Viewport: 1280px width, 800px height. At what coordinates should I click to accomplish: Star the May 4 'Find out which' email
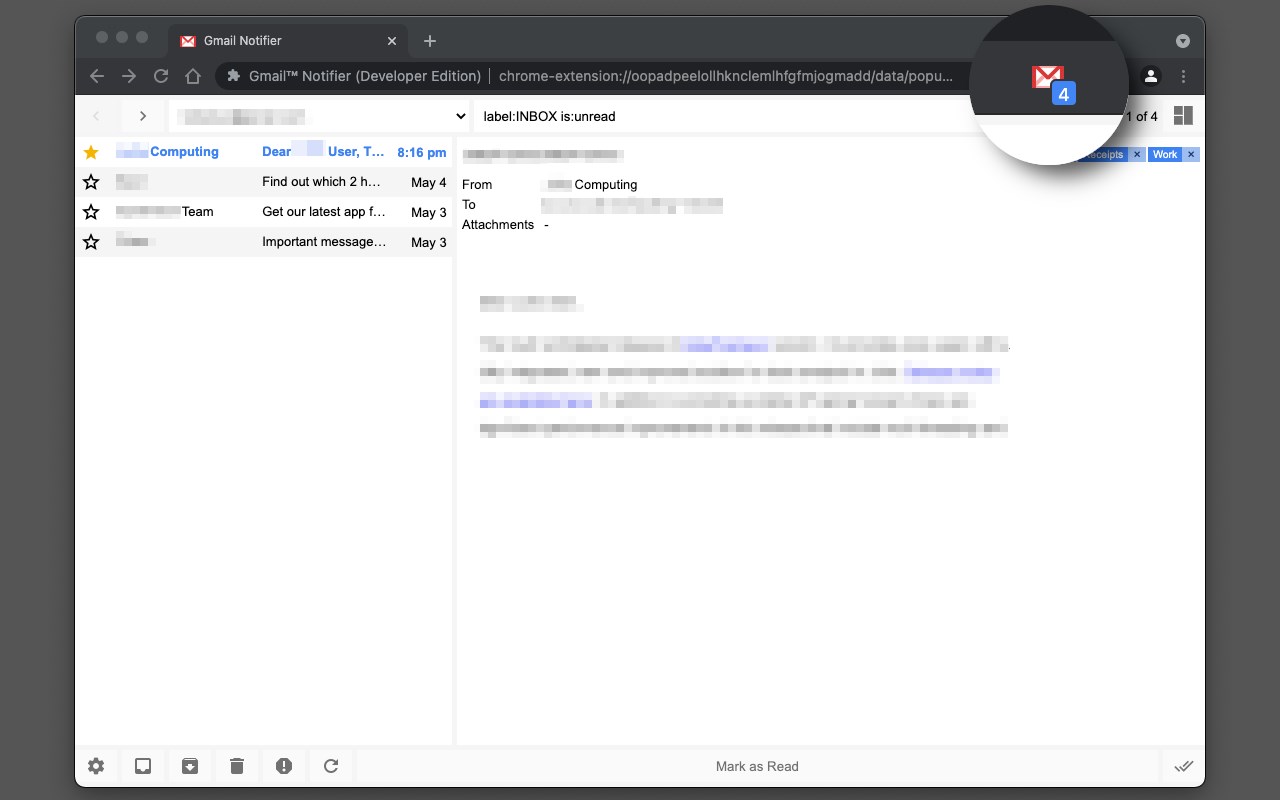(x=91, y=182)
